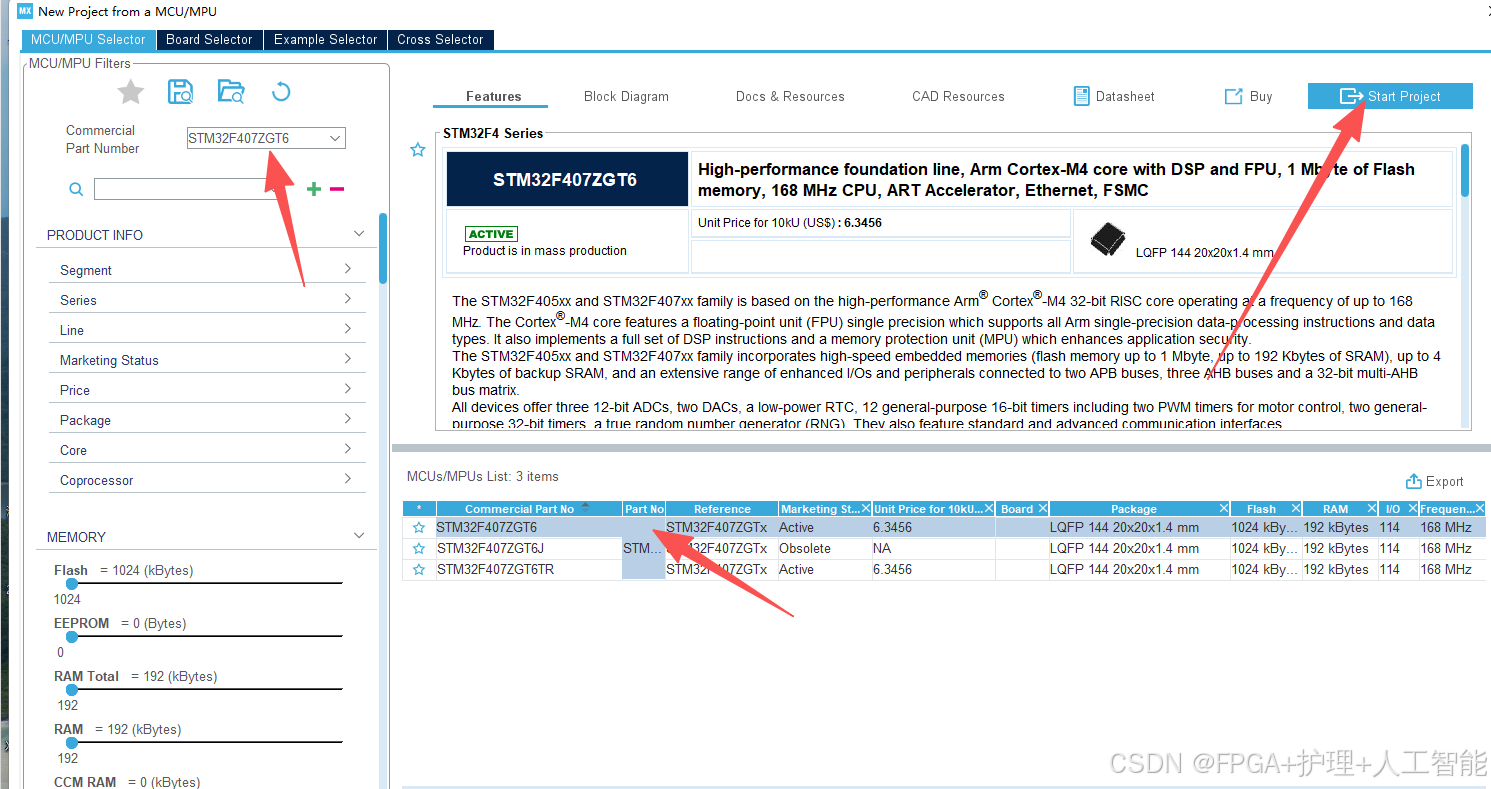Remove the Package column

pyautogui.click(x=1223, y=509)
